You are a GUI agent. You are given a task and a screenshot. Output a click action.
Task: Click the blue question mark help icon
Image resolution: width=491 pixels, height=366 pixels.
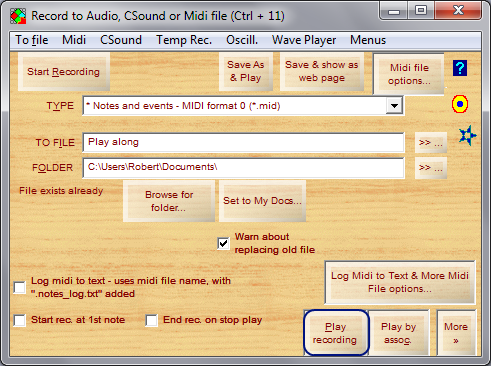click(460, 68)
